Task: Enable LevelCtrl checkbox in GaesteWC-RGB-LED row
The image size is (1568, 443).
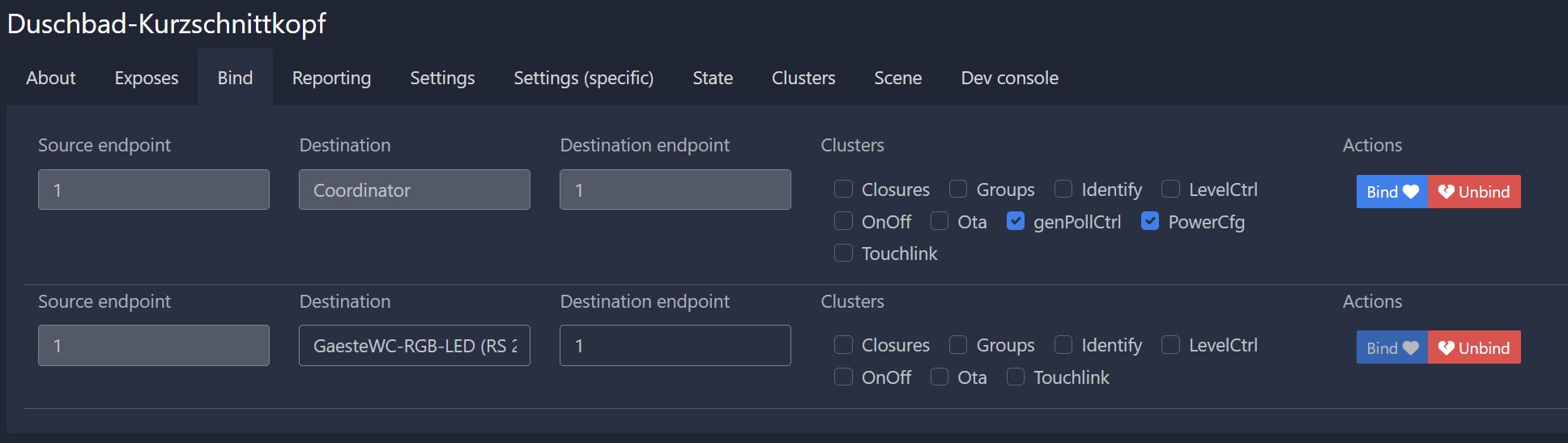Action: click(1170, 345)
